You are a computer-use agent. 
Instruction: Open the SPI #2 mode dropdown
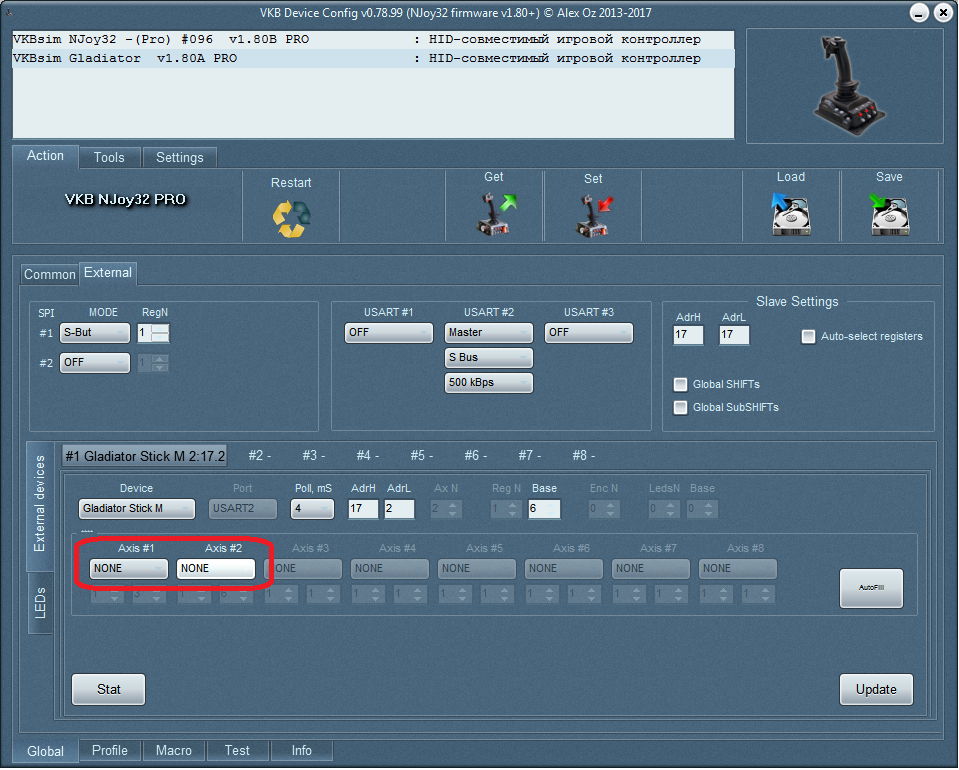tap(95, 363)
